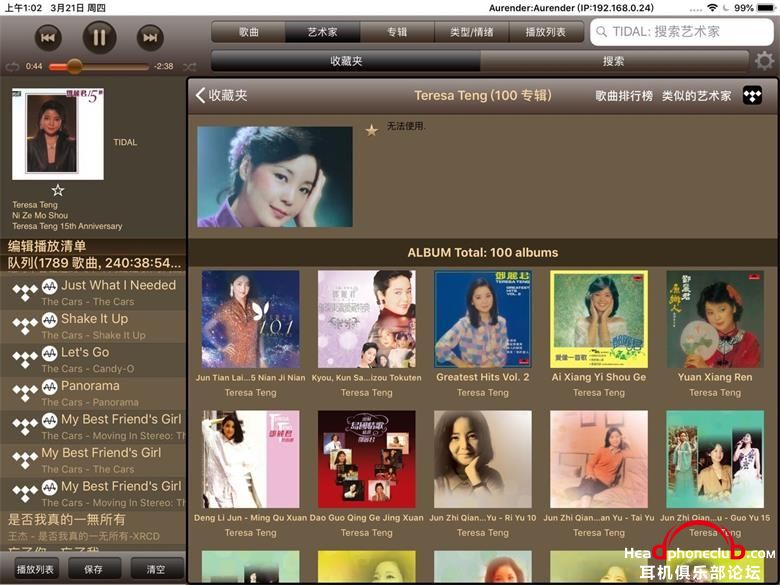780x585 pixels.
Task: Play Panorama from queue
Action: pyautogui.click(x=93, y=393)
